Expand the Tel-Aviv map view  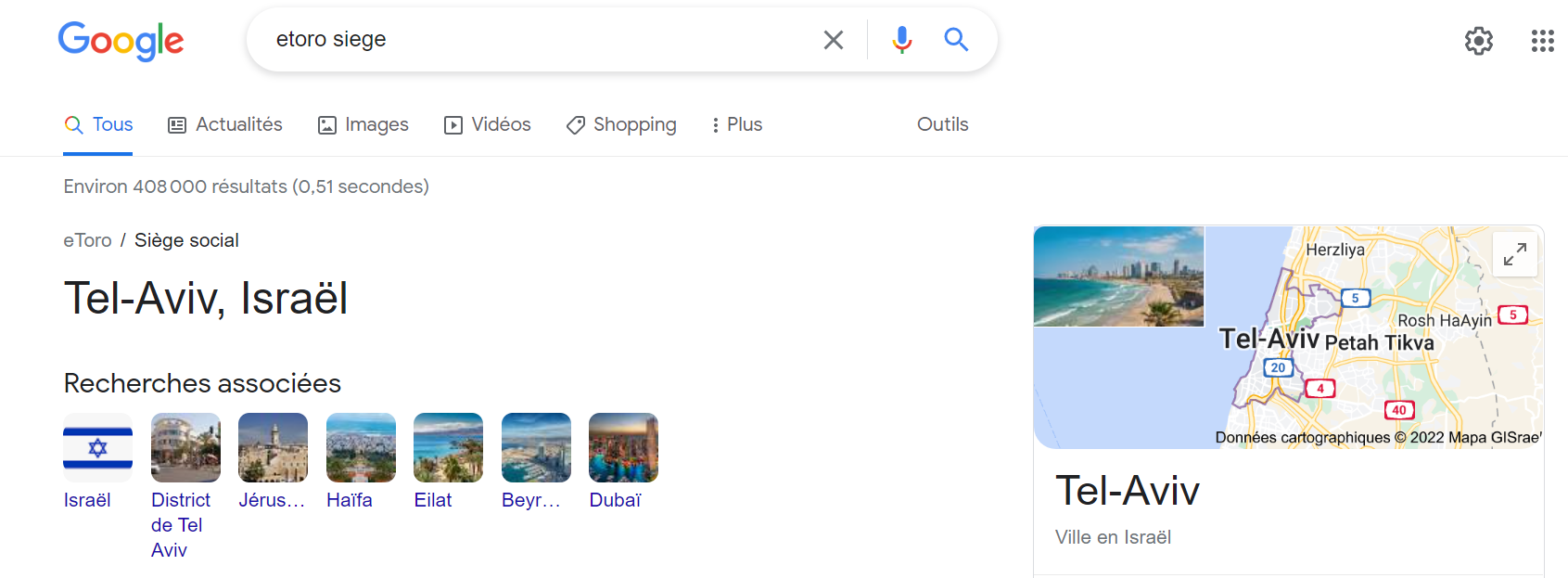pos(1515,254)
